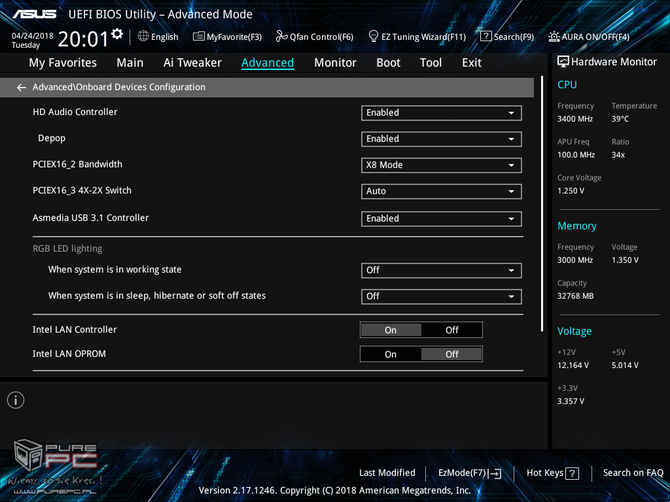The height and width of the screenshot is (502, 670).
Task: Click Memory frequency 3000 MHz value
Action: 575,260
